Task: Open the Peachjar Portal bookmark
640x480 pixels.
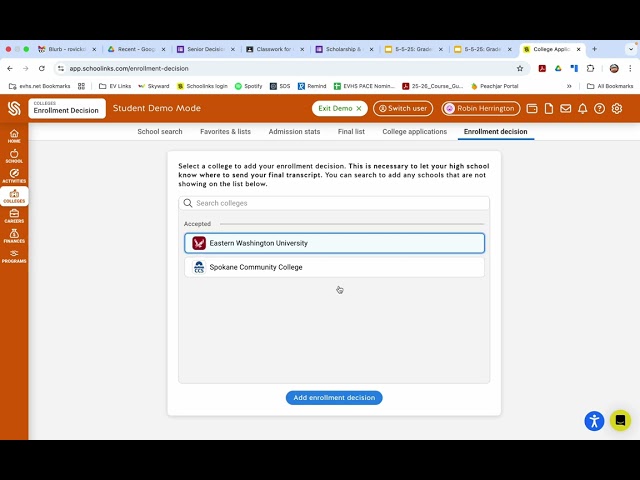Action: coord(495,86)
